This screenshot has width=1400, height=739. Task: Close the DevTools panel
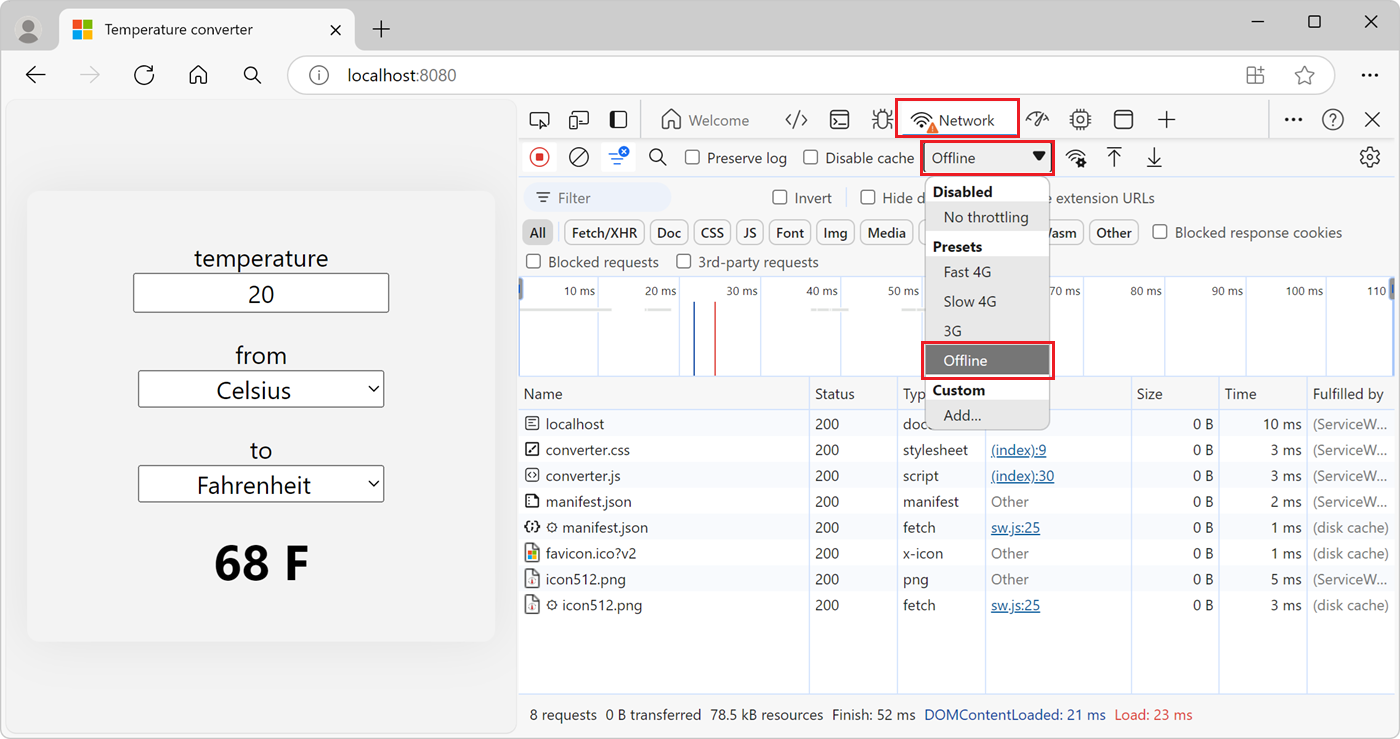pos(1373,120)
